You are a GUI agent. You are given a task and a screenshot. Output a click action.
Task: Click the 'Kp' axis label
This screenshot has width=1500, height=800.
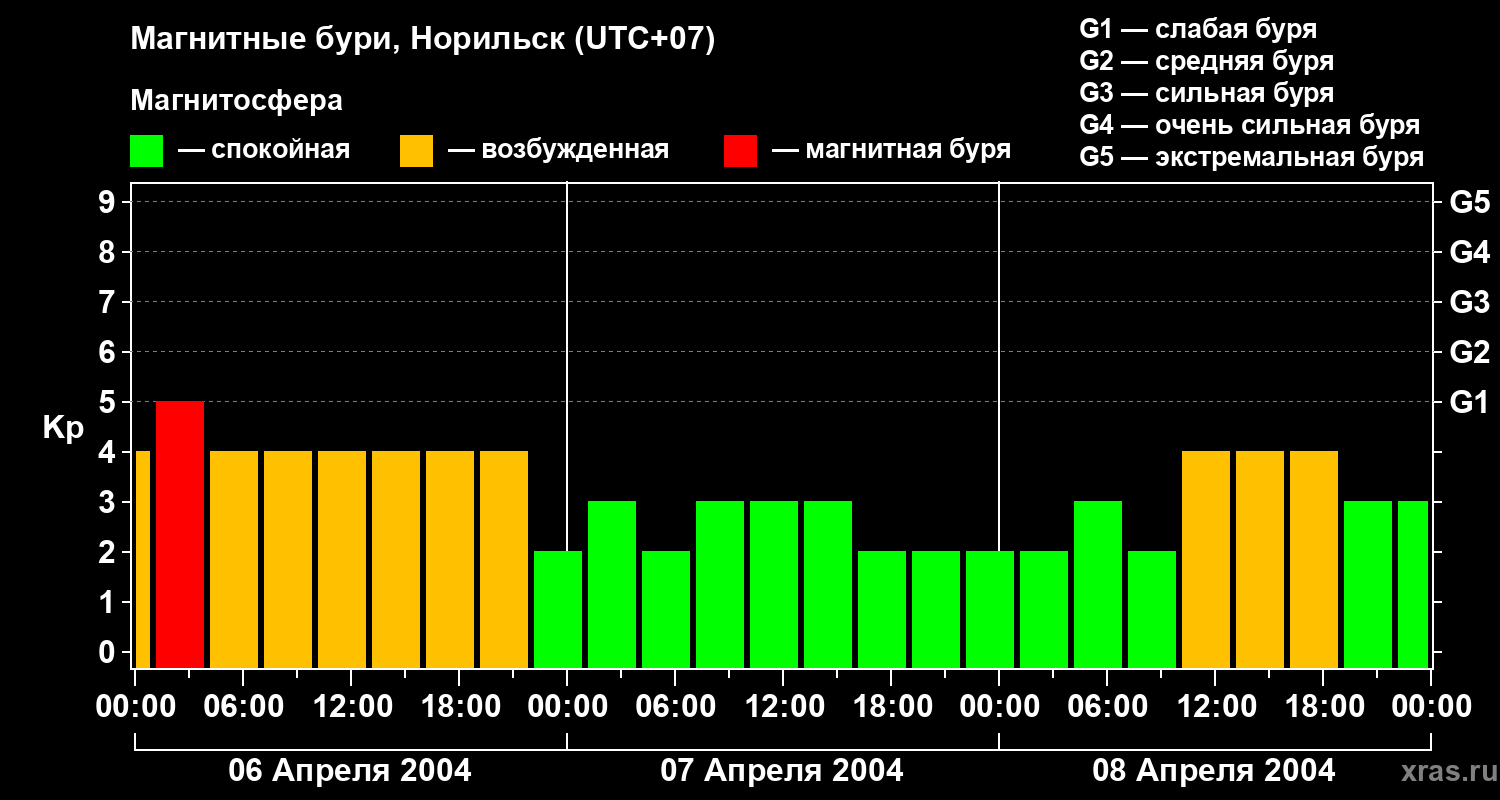[63, 429]
